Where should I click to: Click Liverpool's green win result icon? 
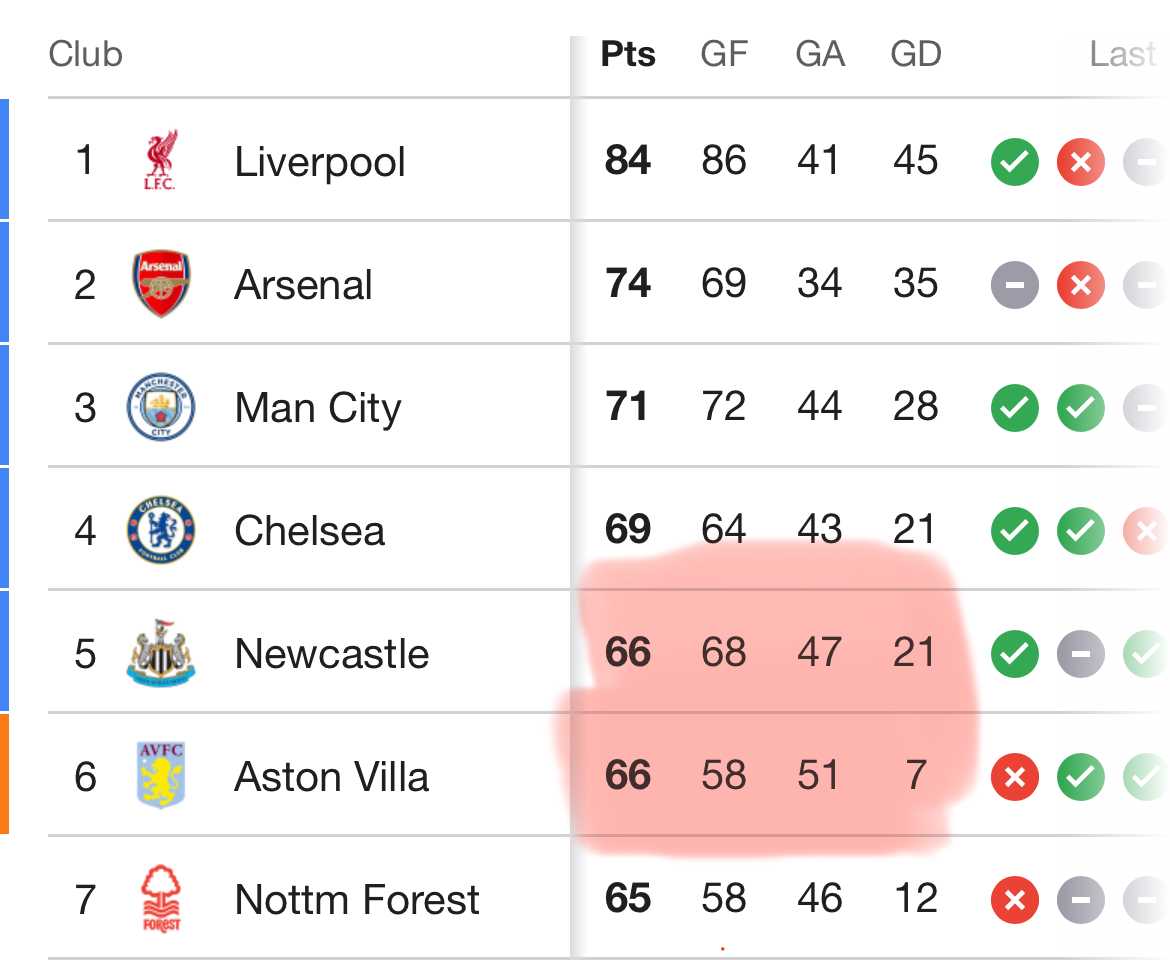(x=1015, y=162)
